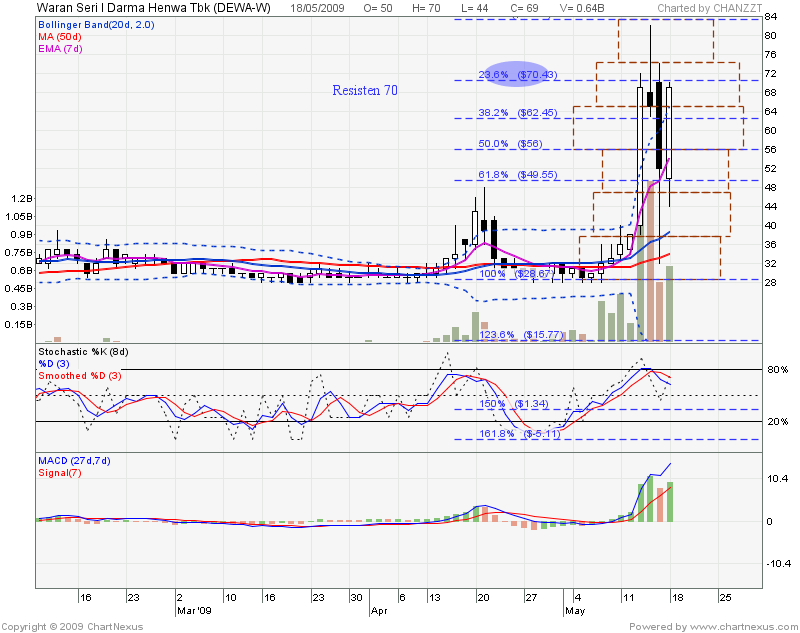800x633 pixels.
Task: Click the 'Resisten 70' annotation
Action: tap(365, 90)
